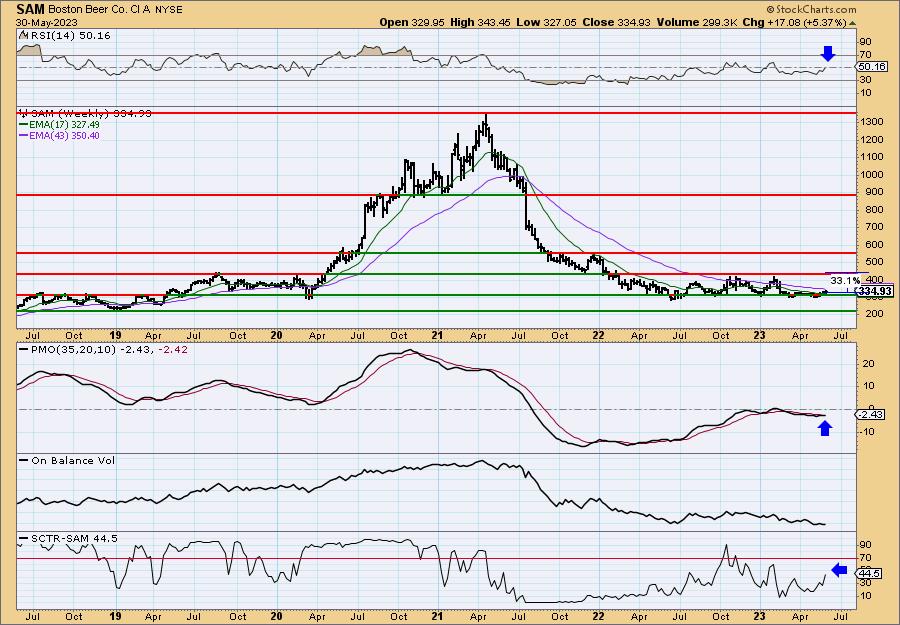This screenshot has height=625, width=900.
Task: Click the -2.43 PMO axis value tag
Action: click(x=872, y=414)
